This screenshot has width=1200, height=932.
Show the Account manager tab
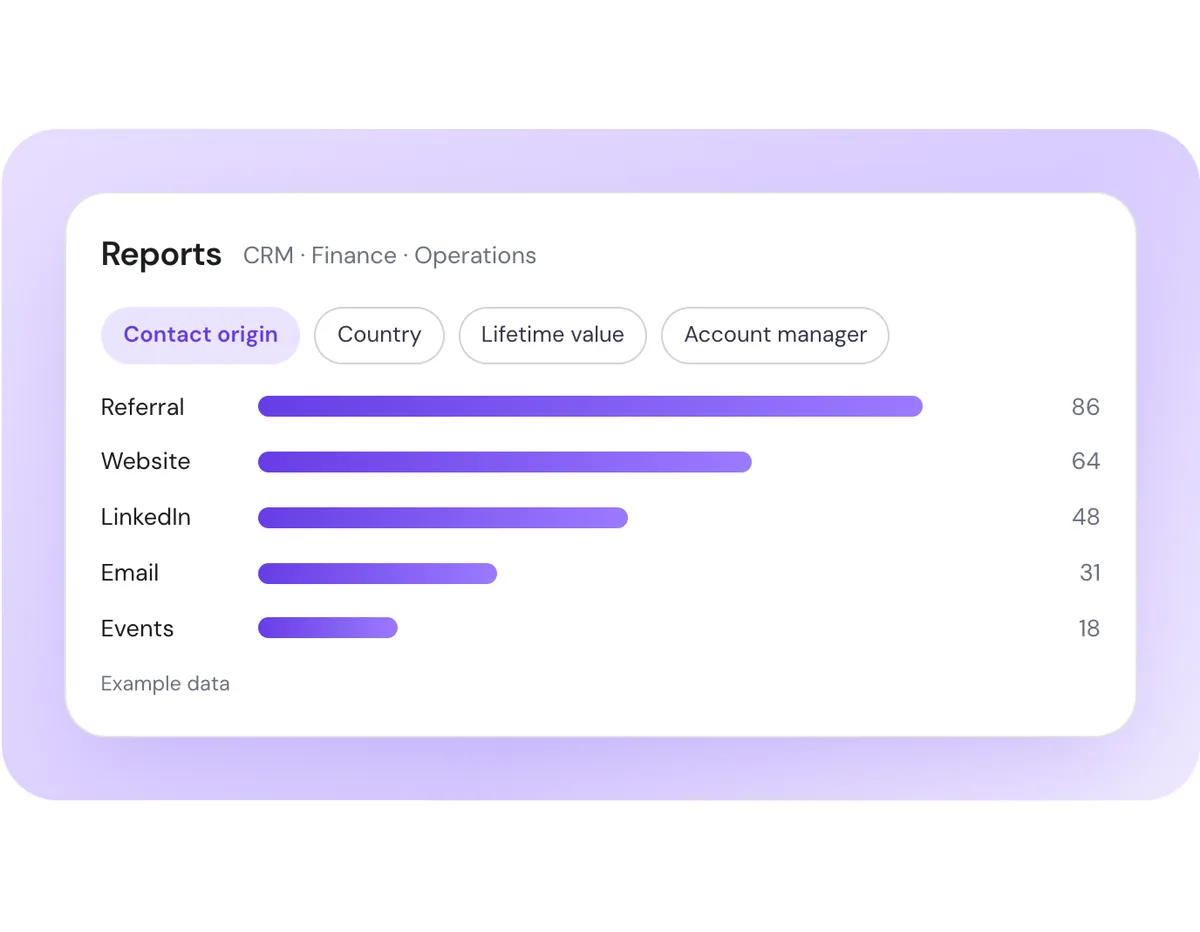[x=775, y=335]
